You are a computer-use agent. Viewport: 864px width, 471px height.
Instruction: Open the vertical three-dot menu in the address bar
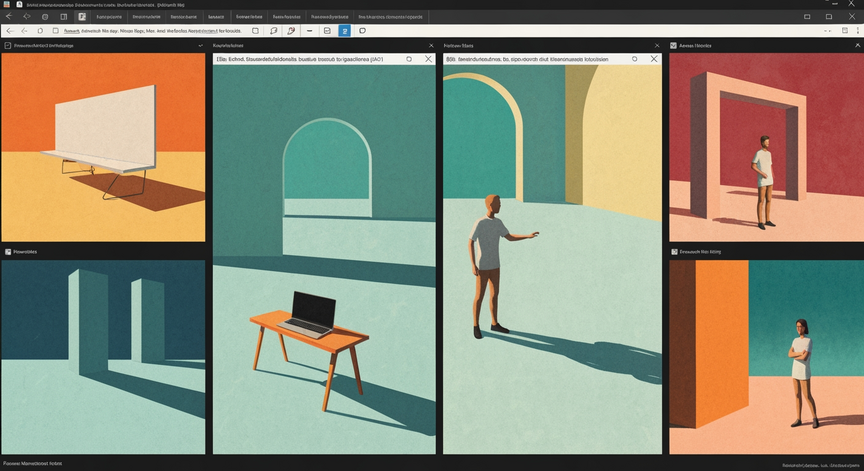[857, 31]
